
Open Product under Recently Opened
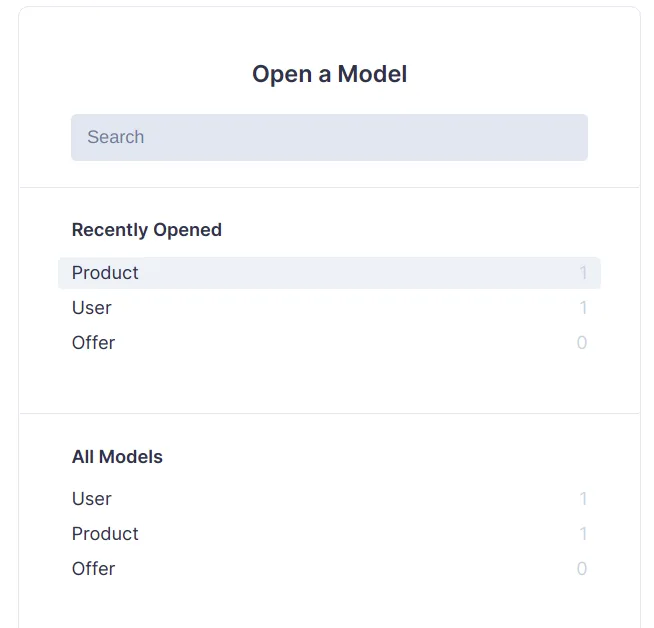point(105,273)
